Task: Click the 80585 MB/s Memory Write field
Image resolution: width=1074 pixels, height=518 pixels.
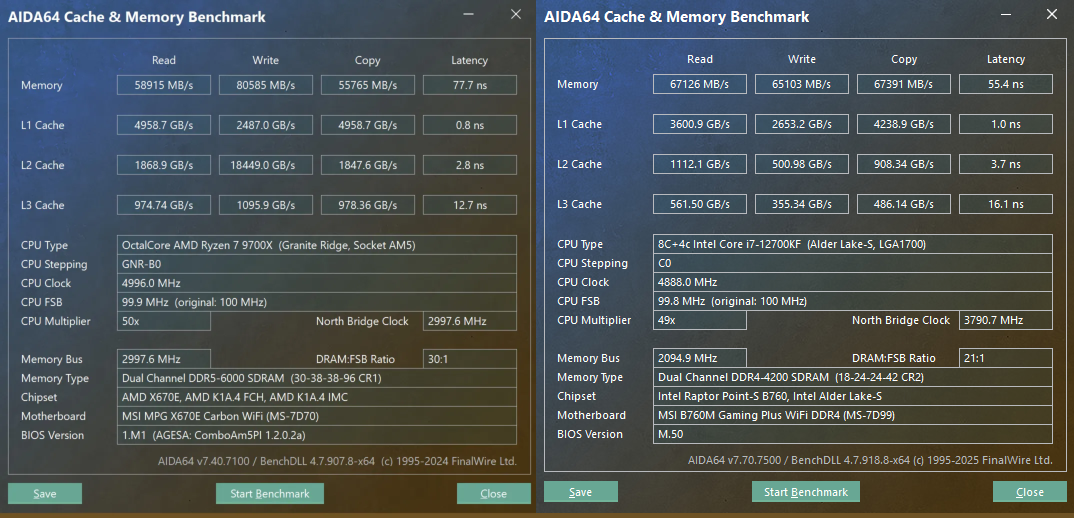Action: tap(266, 86)
